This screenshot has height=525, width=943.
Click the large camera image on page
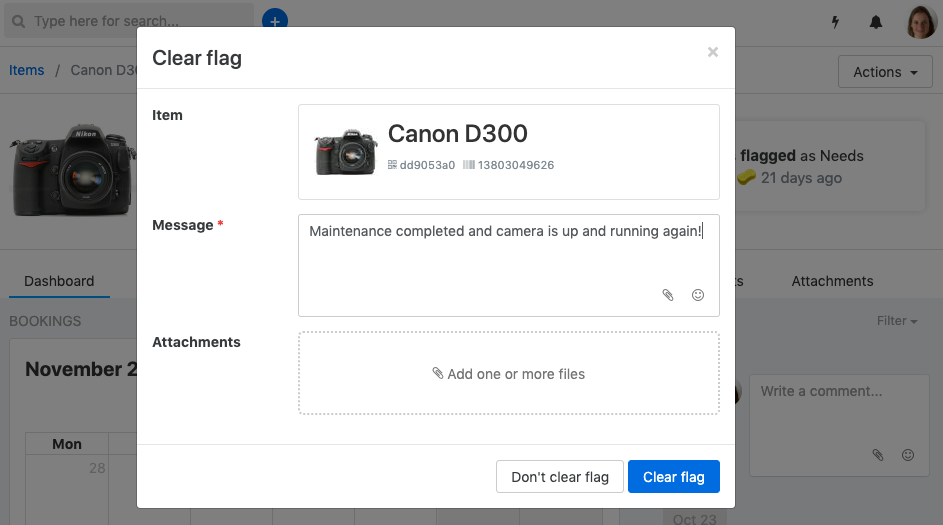[72, 170]
